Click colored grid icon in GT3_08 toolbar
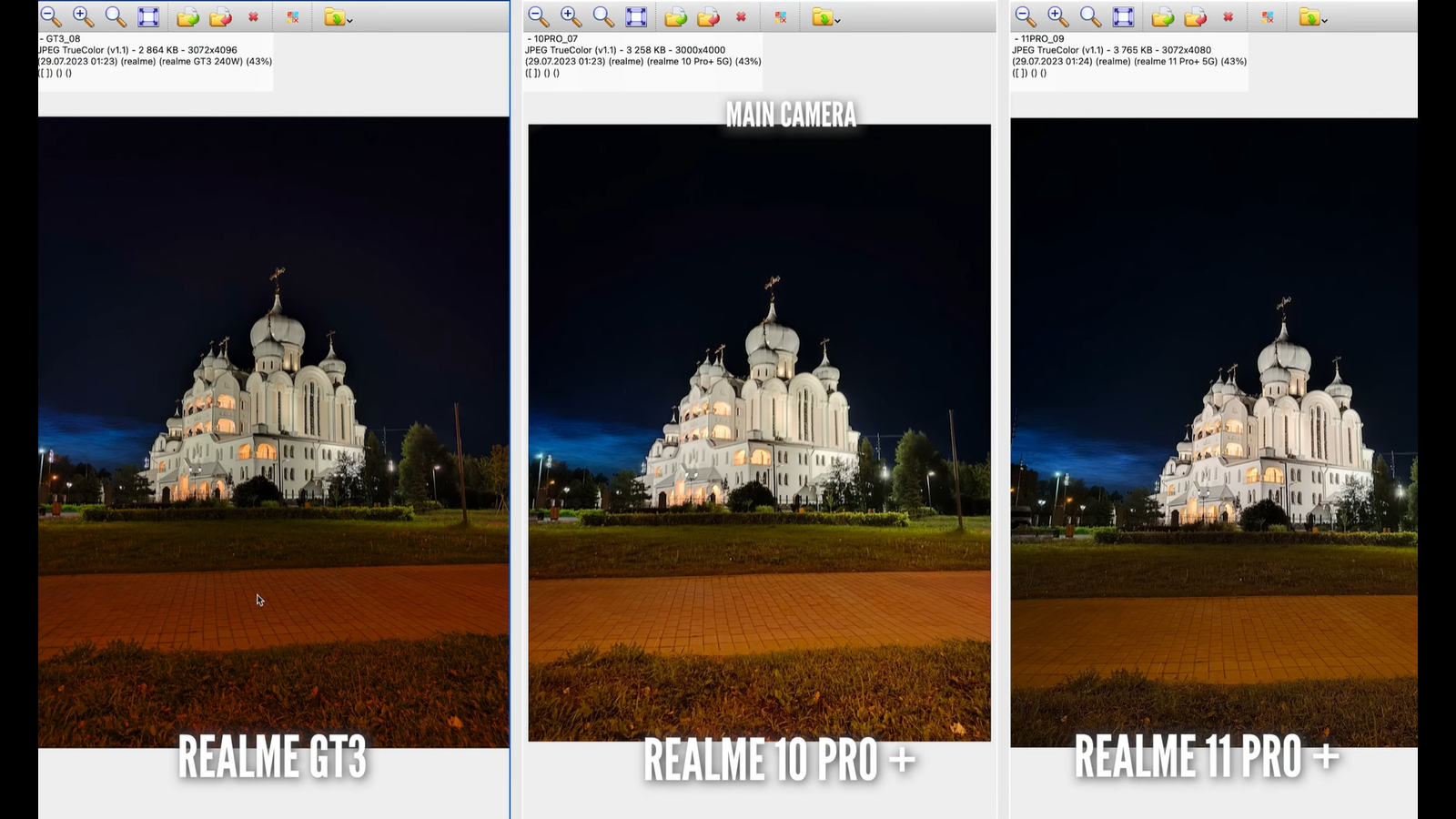This screenshot has width=1456, height=819. tap(293, 17)
